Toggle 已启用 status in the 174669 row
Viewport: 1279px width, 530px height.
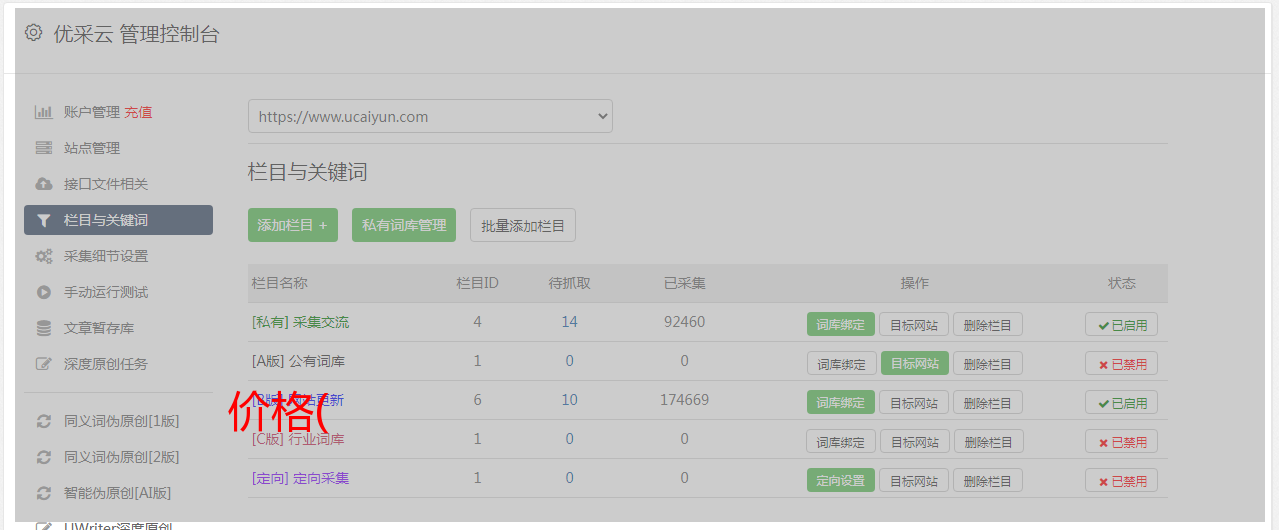click(1122, 402)
